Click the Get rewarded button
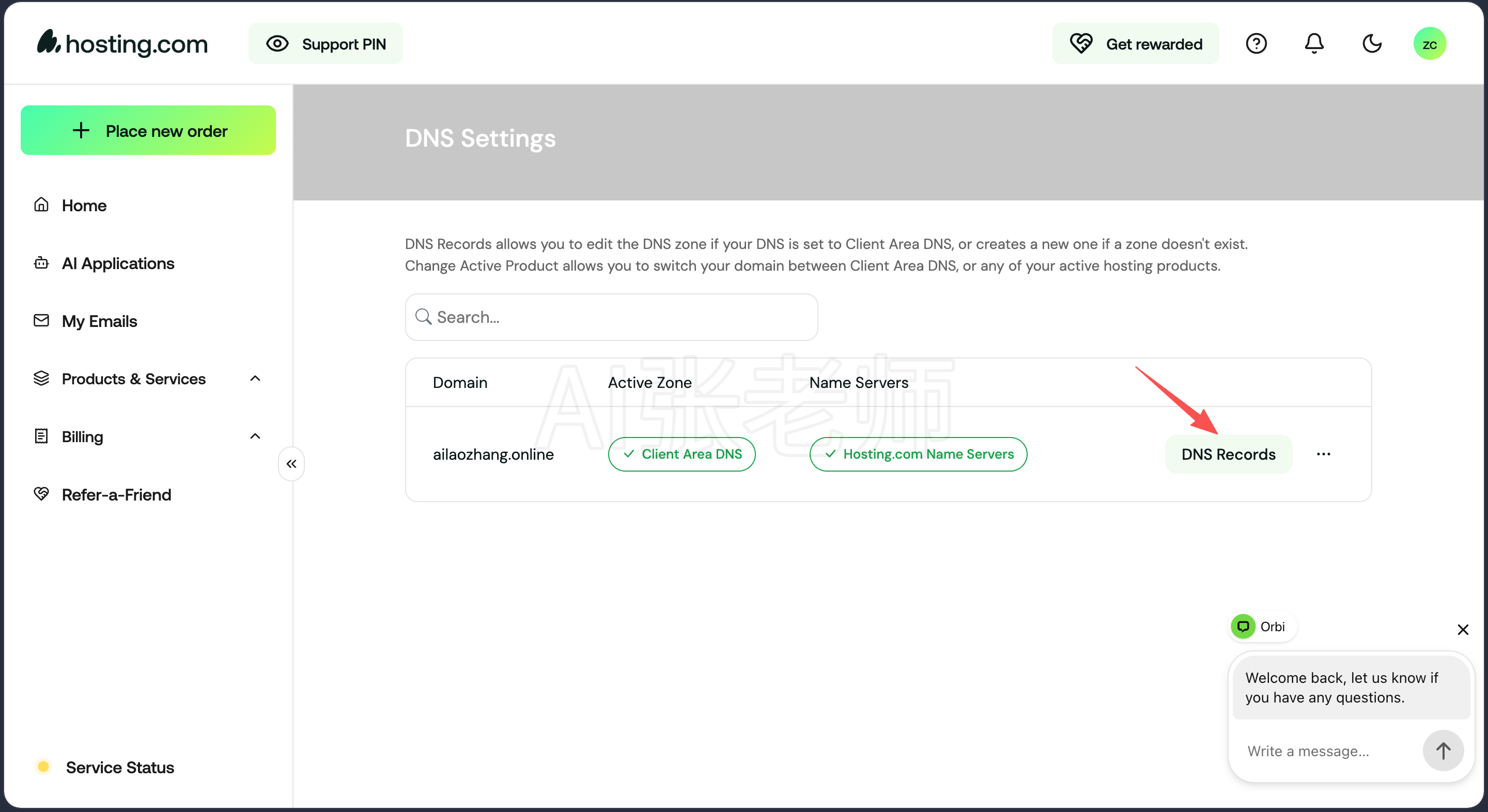 [1136, 44]
